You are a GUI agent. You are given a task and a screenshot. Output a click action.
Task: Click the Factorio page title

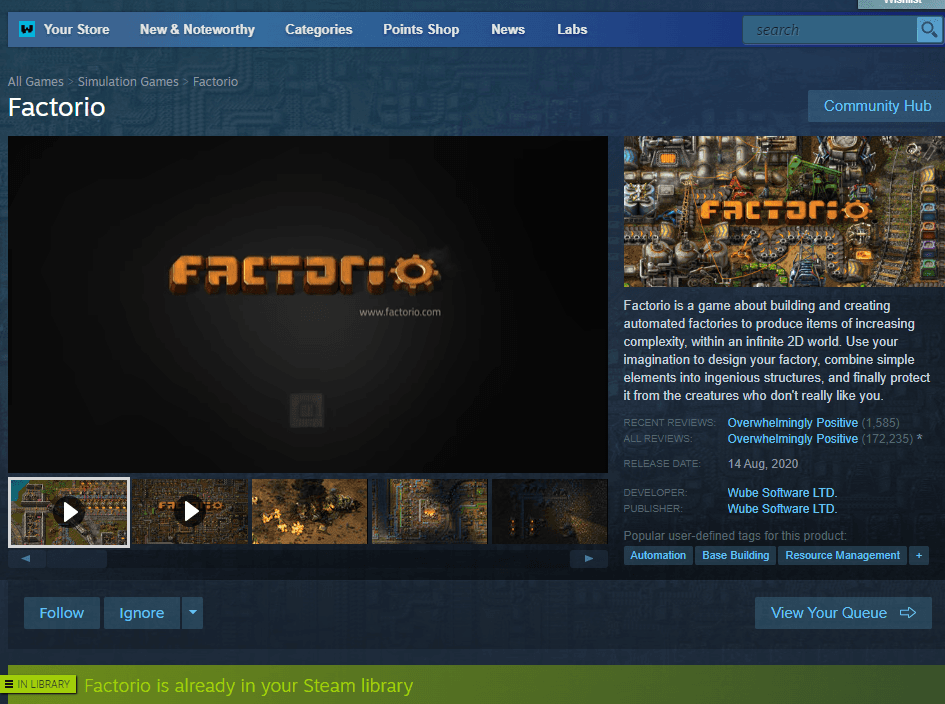point(57,107)
